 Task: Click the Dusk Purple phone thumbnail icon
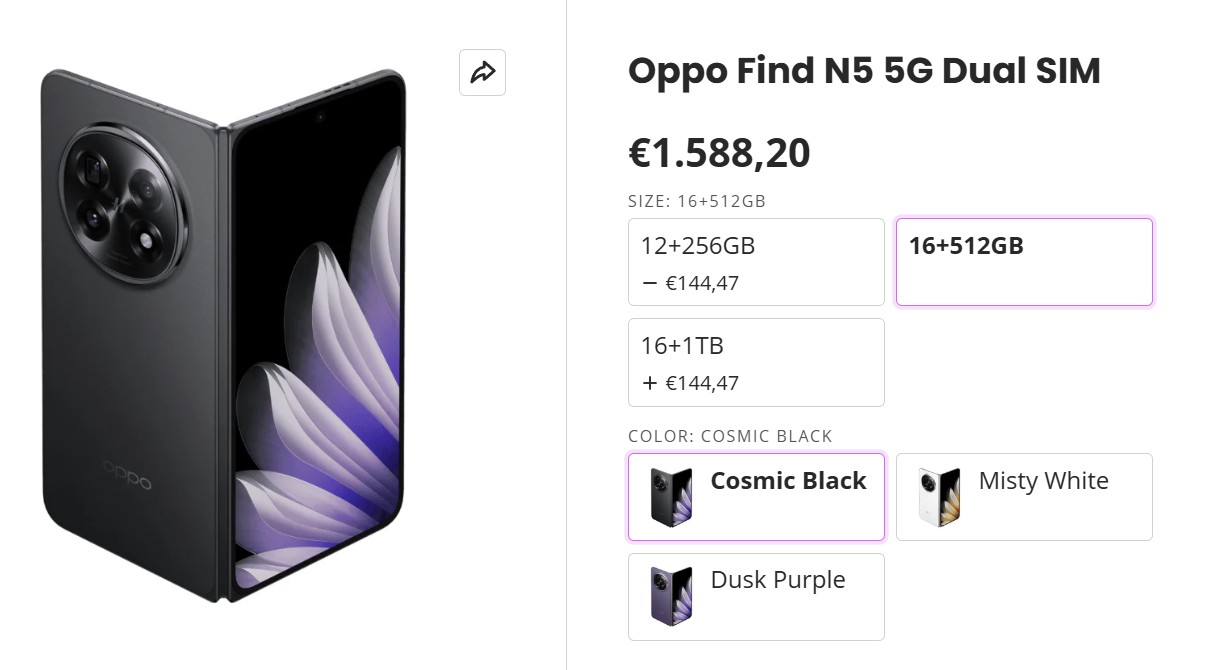click(671, 596)
